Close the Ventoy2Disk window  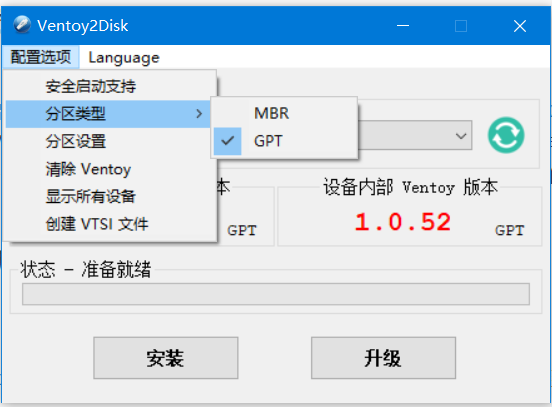[520, 26]
